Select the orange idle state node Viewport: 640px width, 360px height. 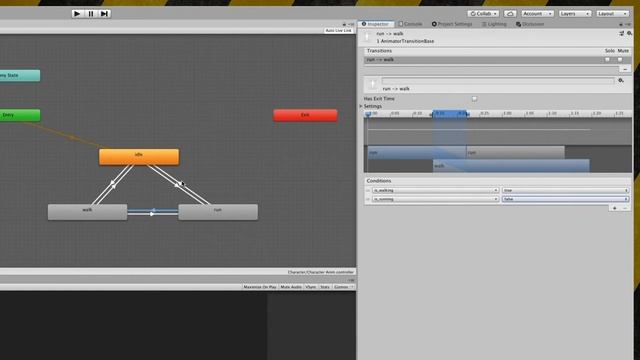[x=139, y=157]
